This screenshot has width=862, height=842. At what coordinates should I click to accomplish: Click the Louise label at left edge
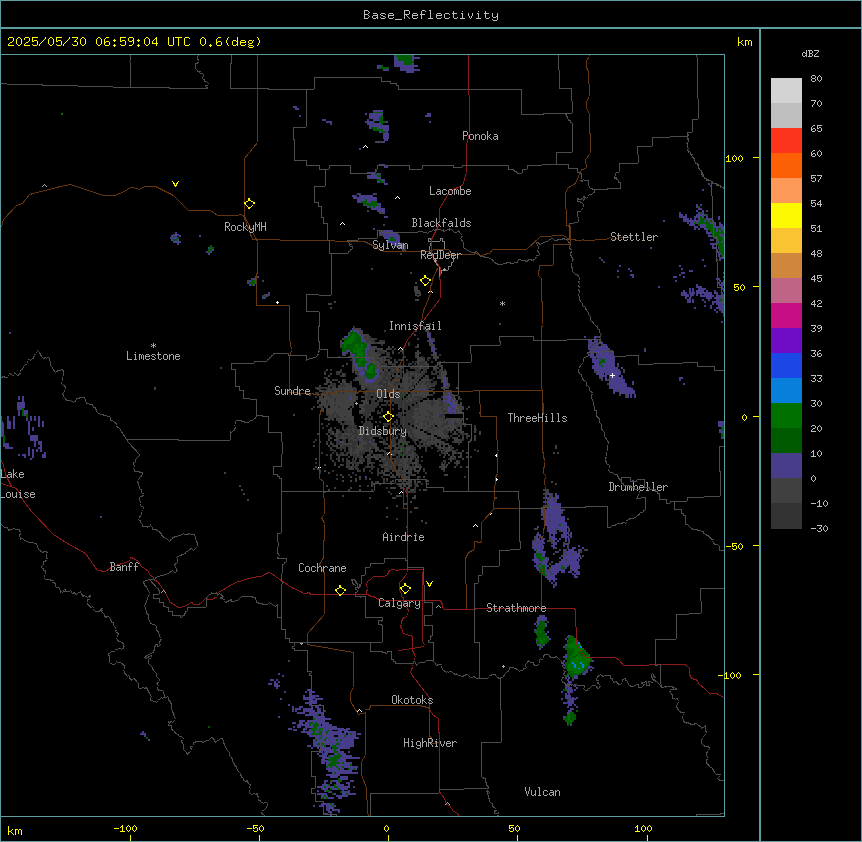pyautogui.click(x=18, y=494)
